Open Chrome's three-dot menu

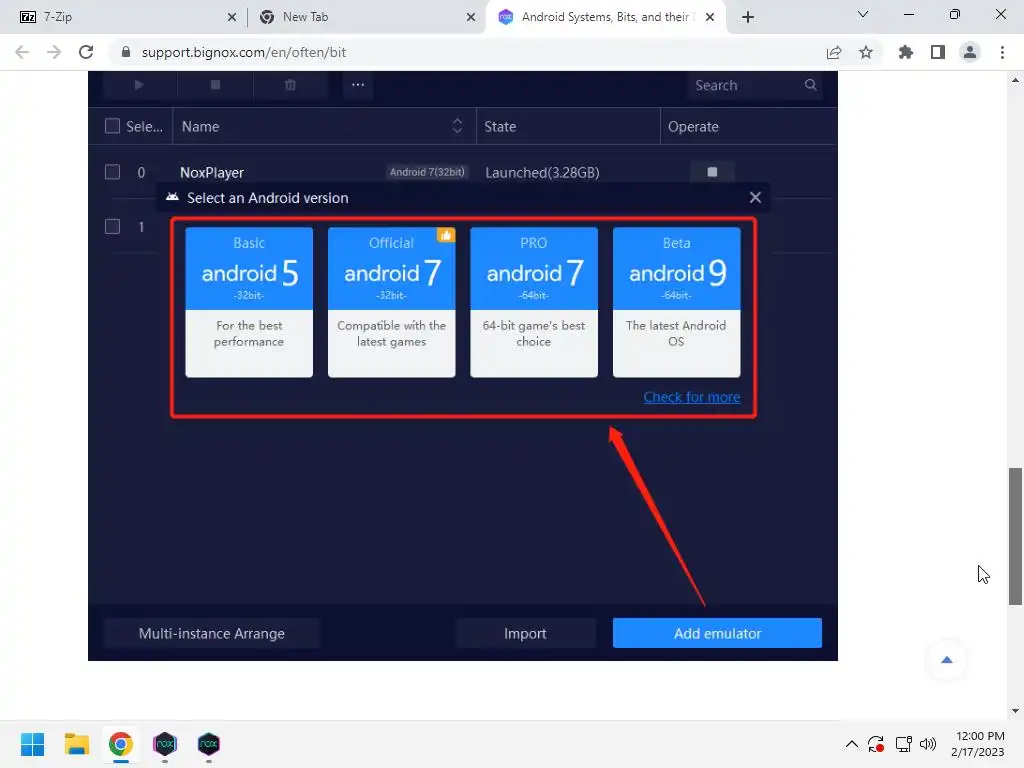(x=1002, y=52)
